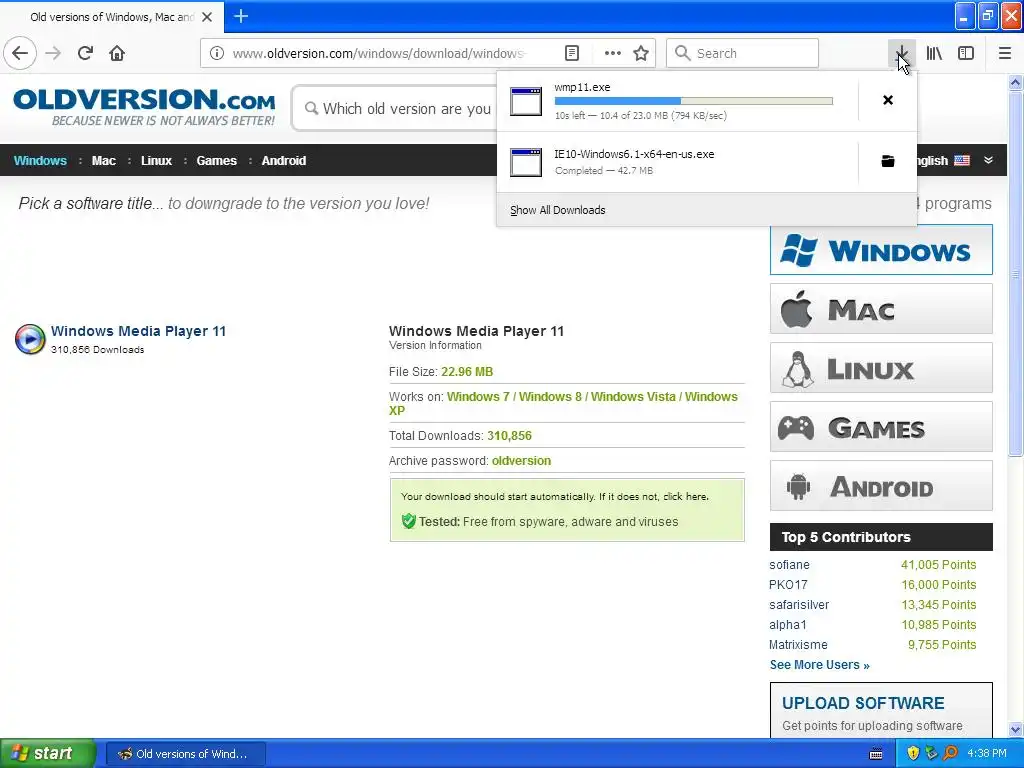This screenshot has height=768, width=1024.
Task: Click the scrollbar up arrow
Action: (1016, 83)
